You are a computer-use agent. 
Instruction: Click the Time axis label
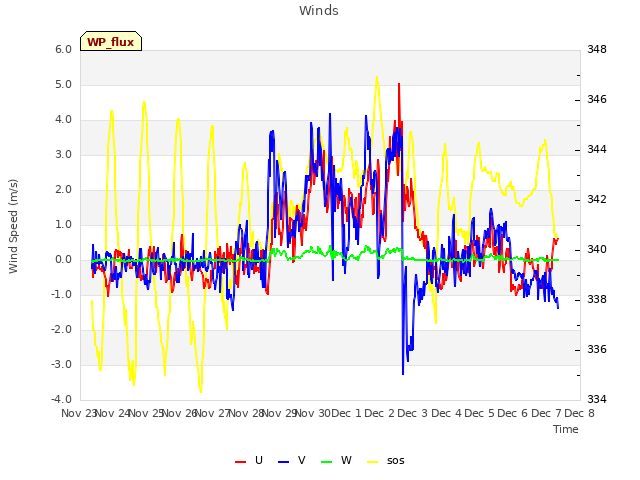click(x=566, y=429)
